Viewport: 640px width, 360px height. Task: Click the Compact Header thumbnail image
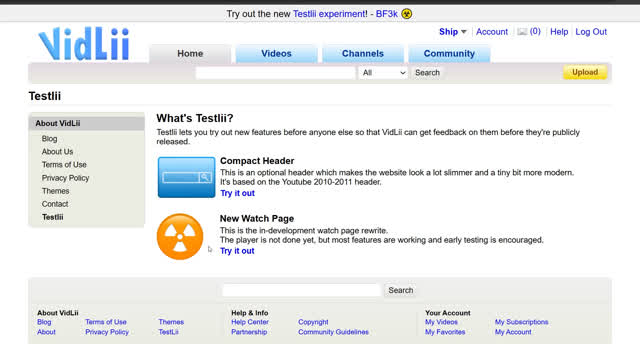[187, 177]
